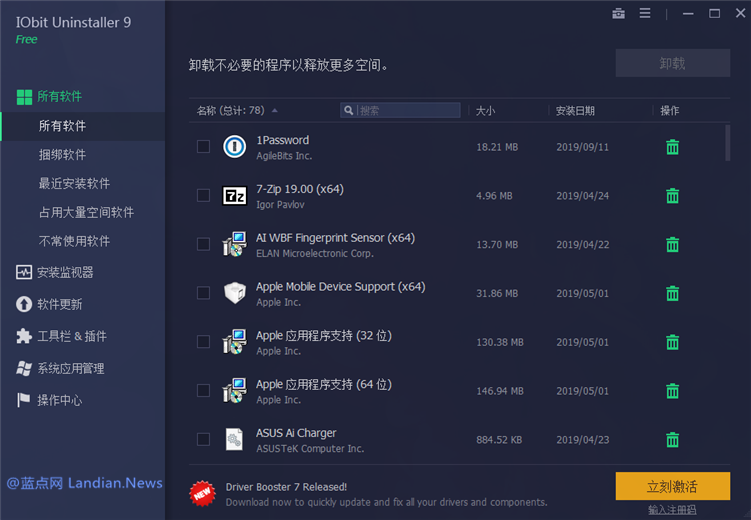Click trash icon for Apple Mobile Device Support

[x=672, y=294]
